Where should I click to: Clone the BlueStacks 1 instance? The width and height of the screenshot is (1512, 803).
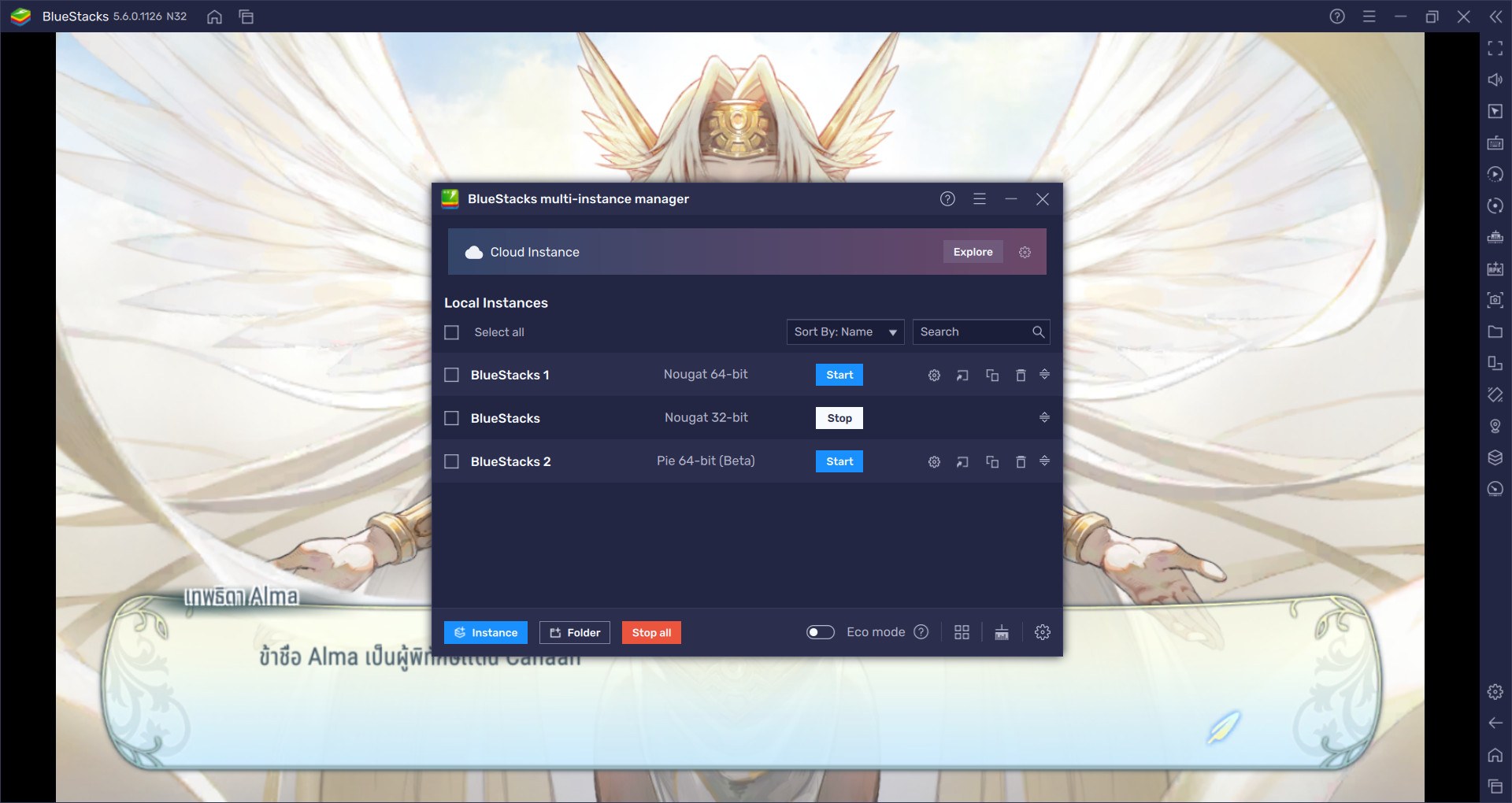992,376
